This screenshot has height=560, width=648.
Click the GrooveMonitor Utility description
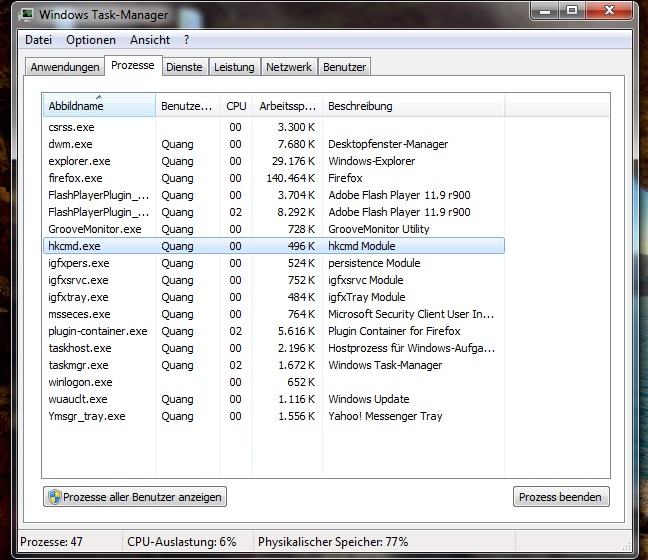[x=379, y=229]
